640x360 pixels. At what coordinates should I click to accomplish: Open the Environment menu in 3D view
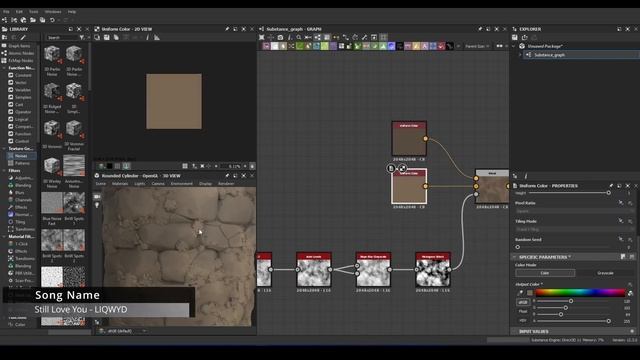pyautogui.click(x=182, y=184)
